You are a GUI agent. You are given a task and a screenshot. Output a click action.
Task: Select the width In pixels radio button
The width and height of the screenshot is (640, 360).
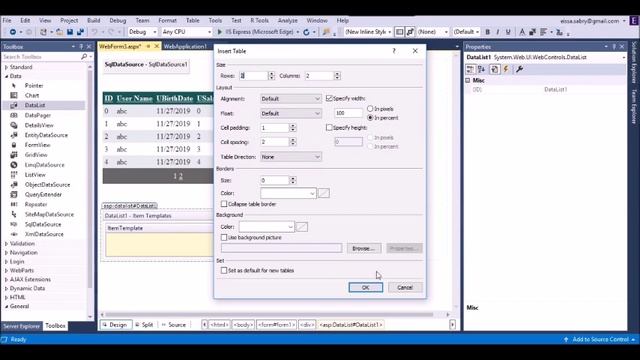[370, 109]
